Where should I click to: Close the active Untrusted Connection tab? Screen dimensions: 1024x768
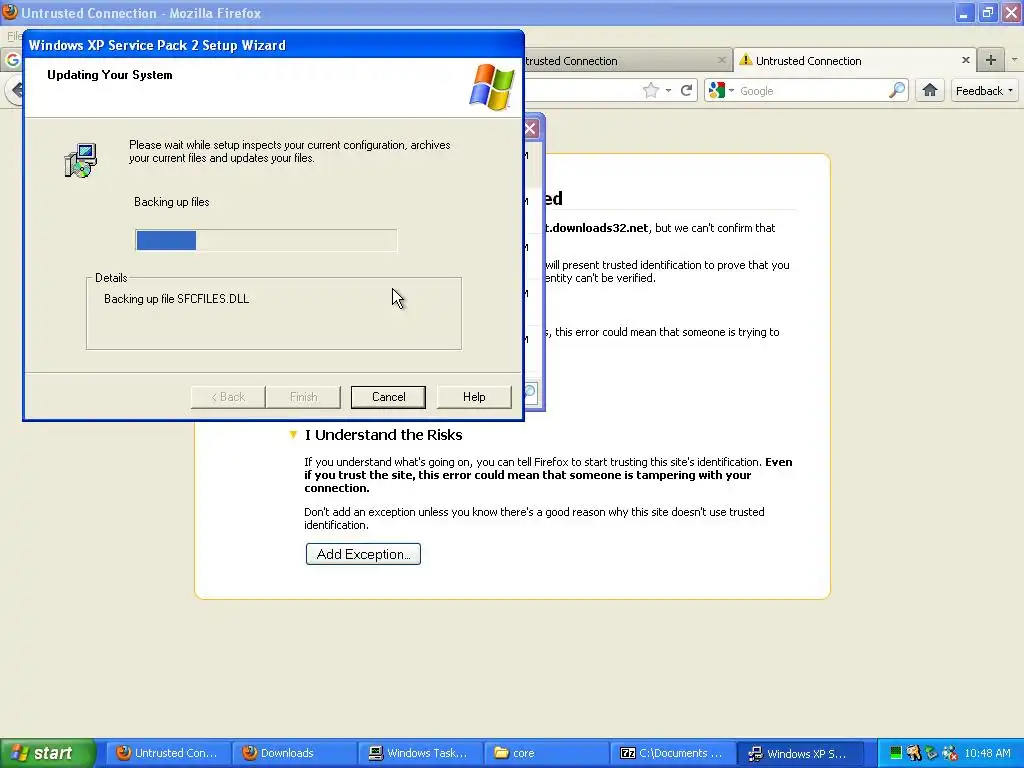click(966, 60)
